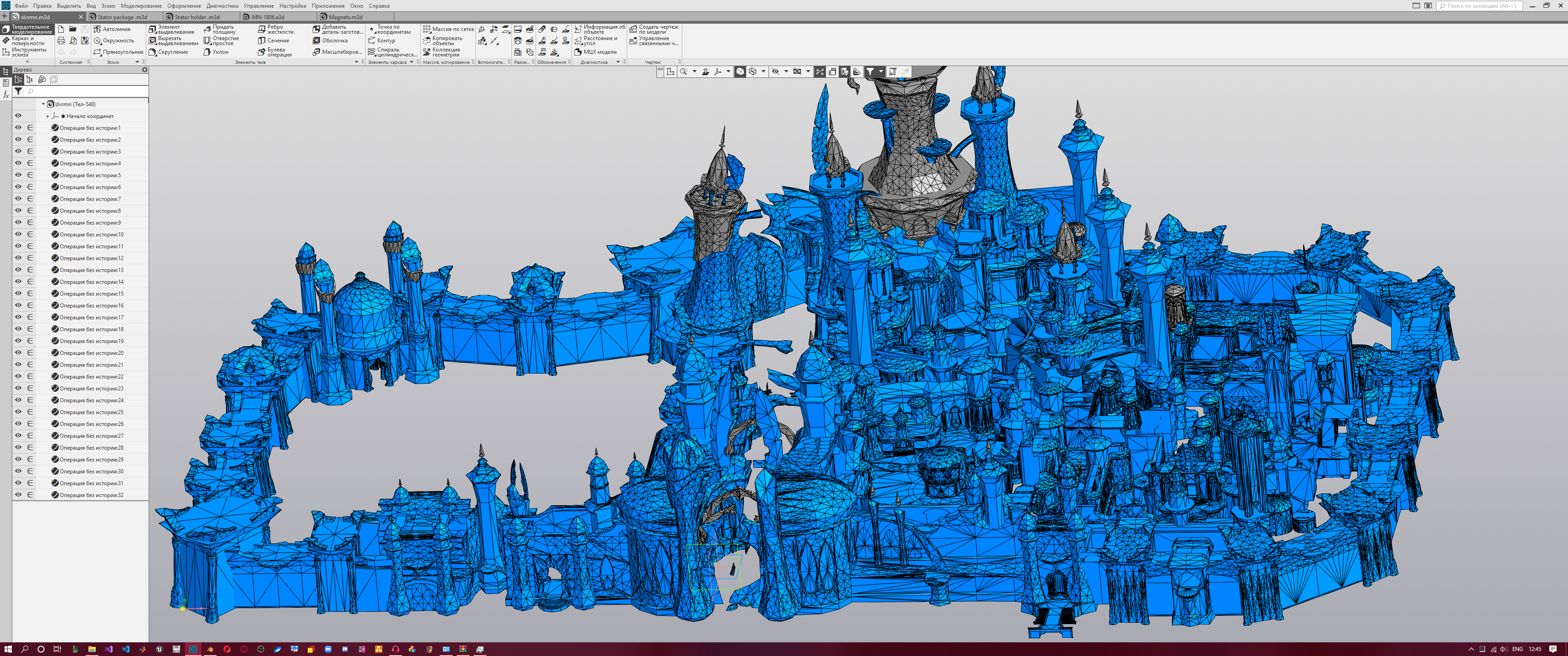
Task: Collapse the slvrmn root tree node
Action: 43,104
